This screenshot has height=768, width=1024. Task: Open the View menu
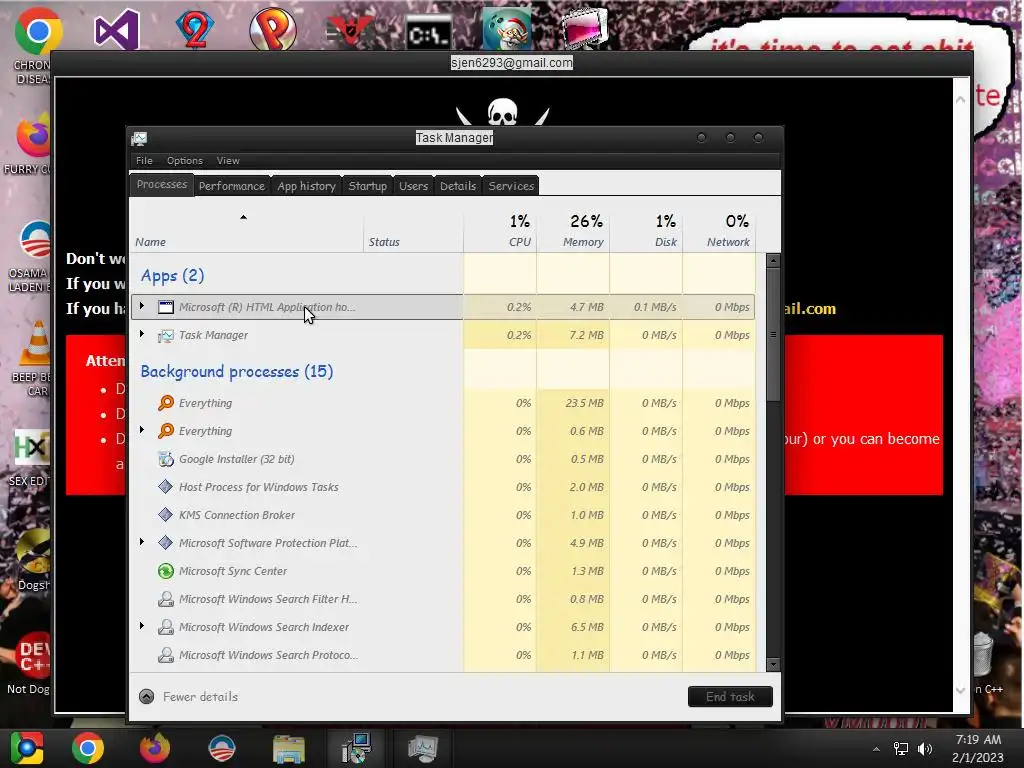tap(228, 161)
